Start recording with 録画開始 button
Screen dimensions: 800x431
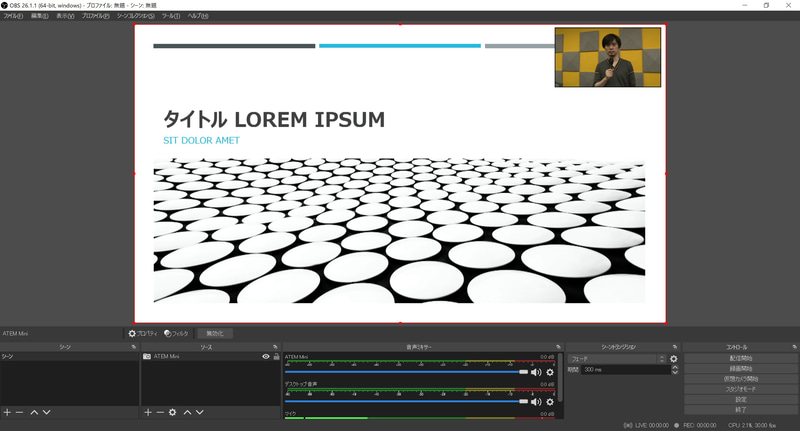pos(740,369)
